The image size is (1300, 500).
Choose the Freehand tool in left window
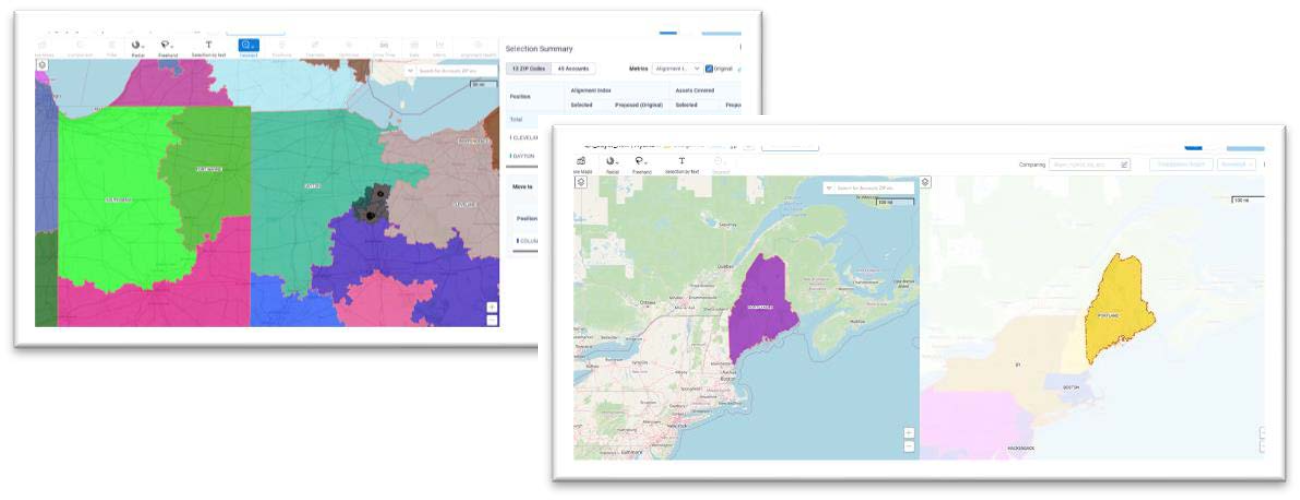point(168,47)
